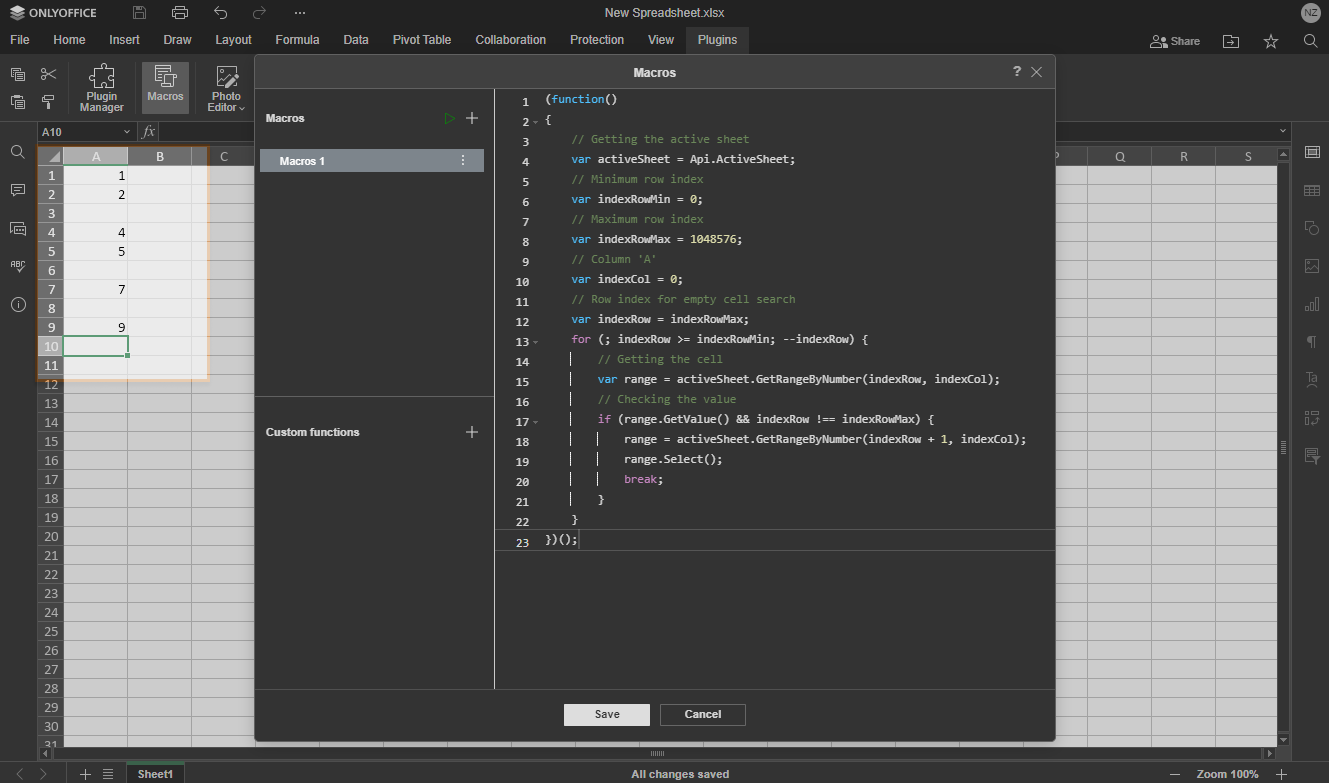Select the Sheet1 tab
The image size is (1329, 783).
(155, 774)
